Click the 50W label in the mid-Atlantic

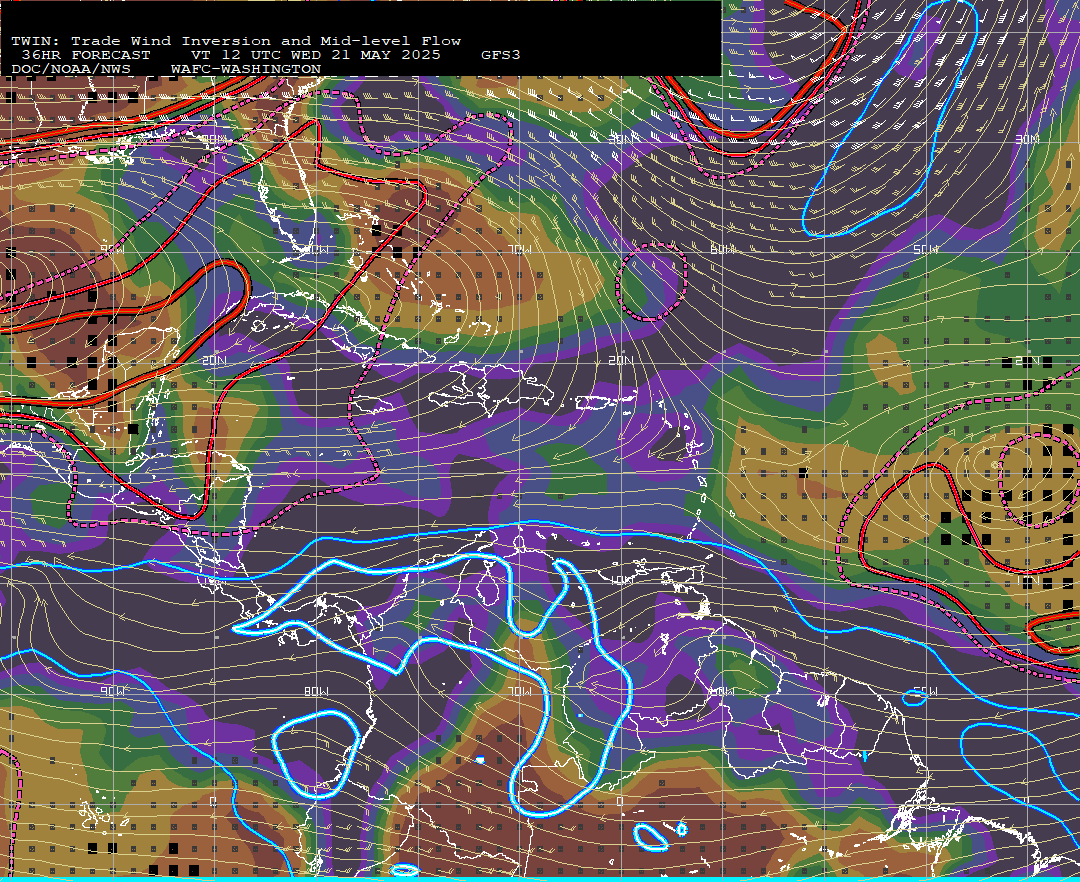tap(925, 249)
